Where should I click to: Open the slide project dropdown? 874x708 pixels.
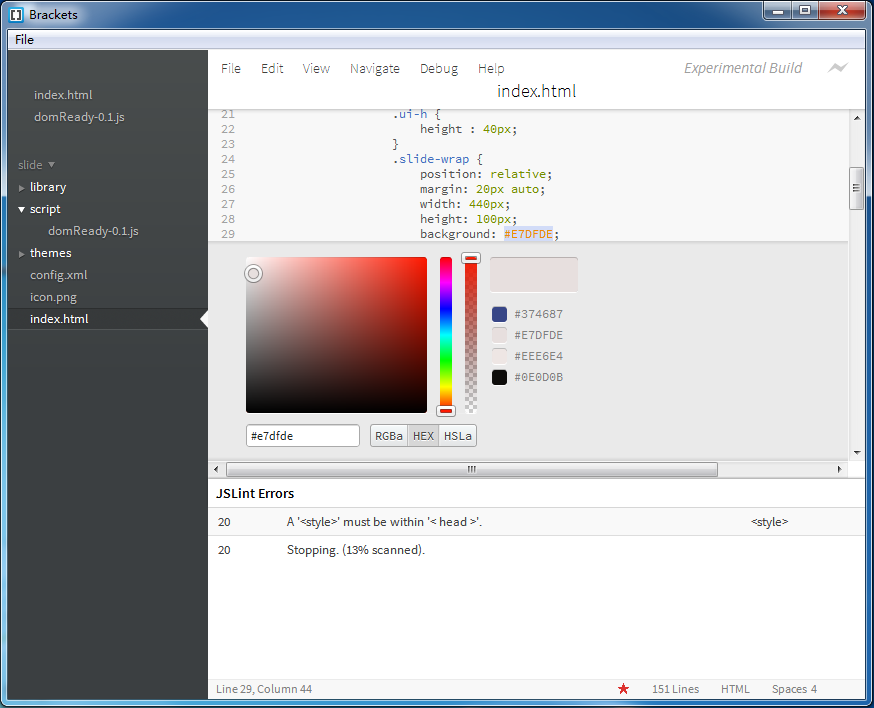[x=37, y=165]
